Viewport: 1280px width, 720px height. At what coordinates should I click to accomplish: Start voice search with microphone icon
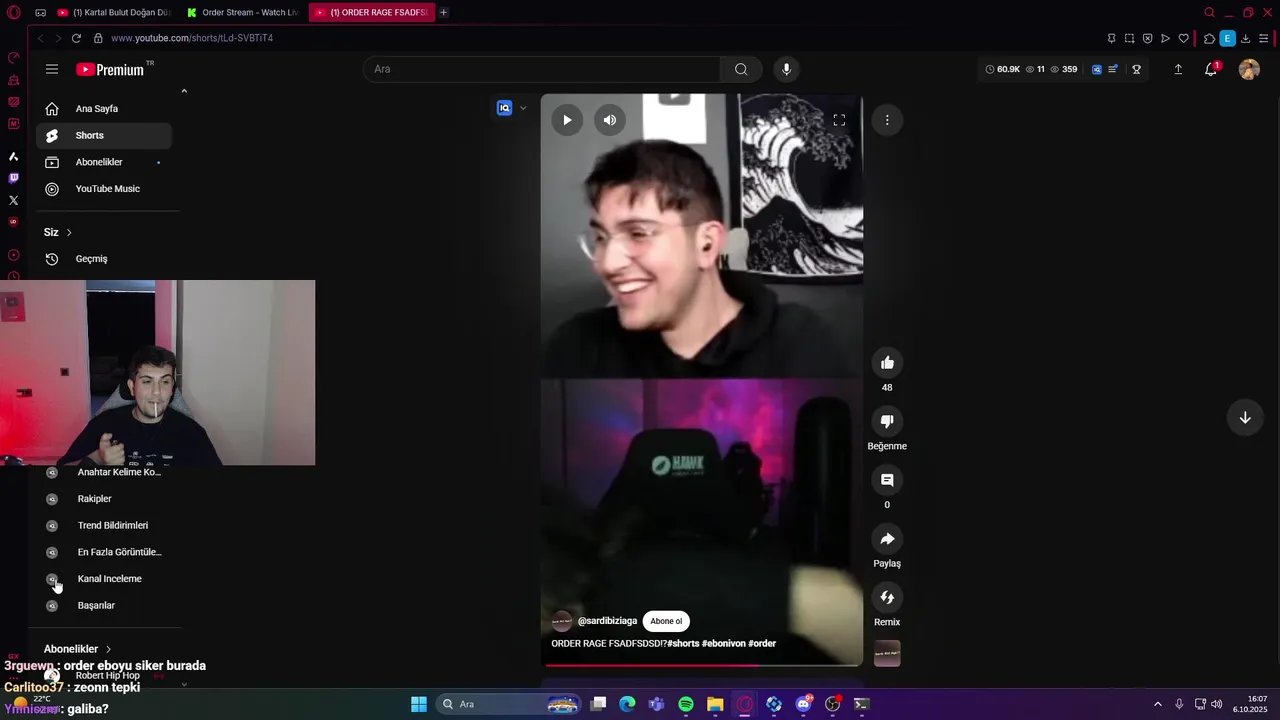pyautogui.click(x=786, y=69)
